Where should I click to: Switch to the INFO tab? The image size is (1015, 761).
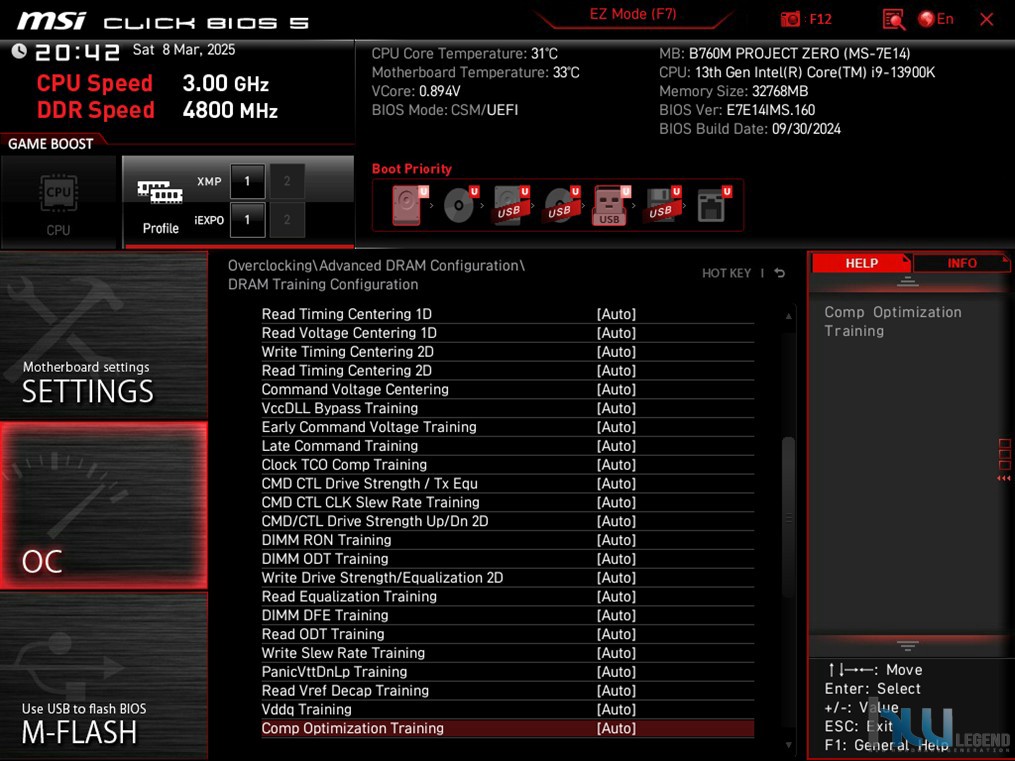coord(961,263)
